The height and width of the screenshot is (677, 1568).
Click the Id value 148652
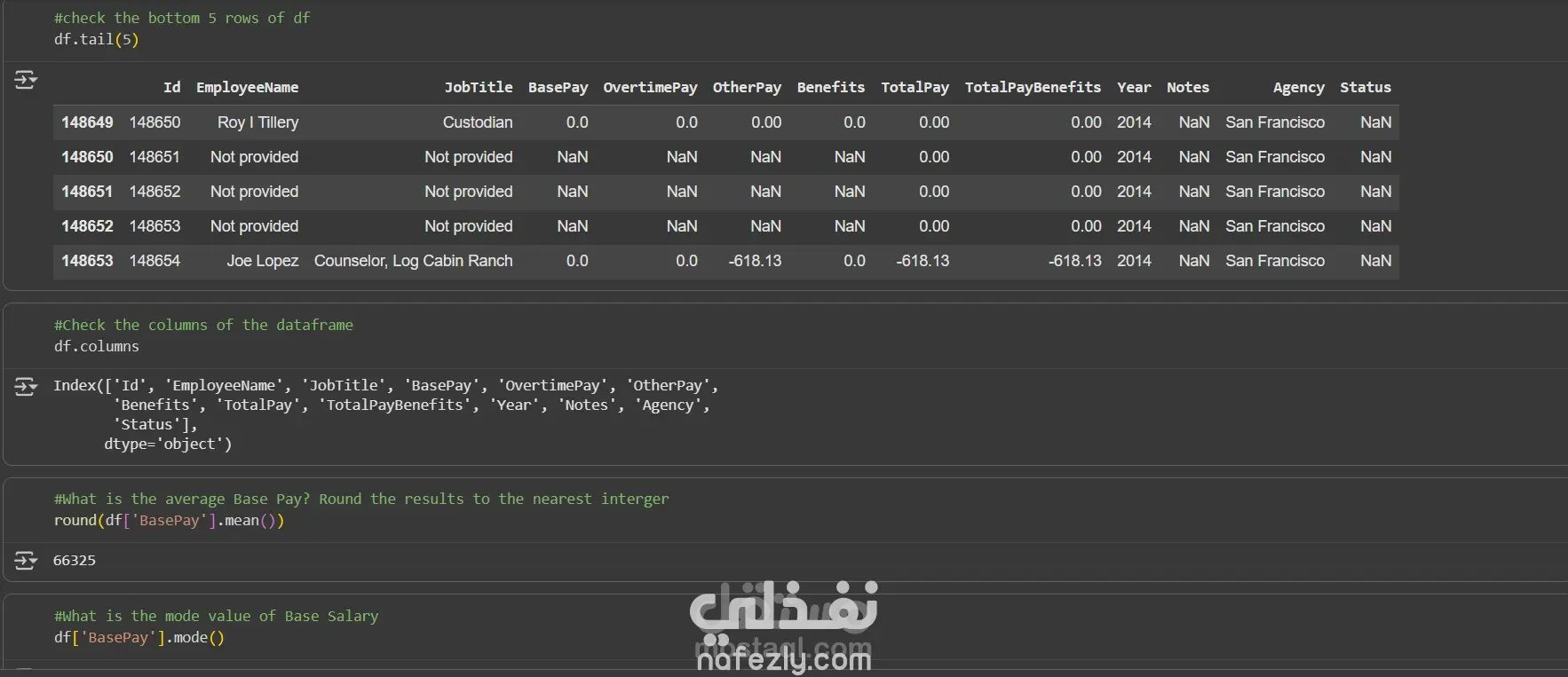(x=154, y=192)
